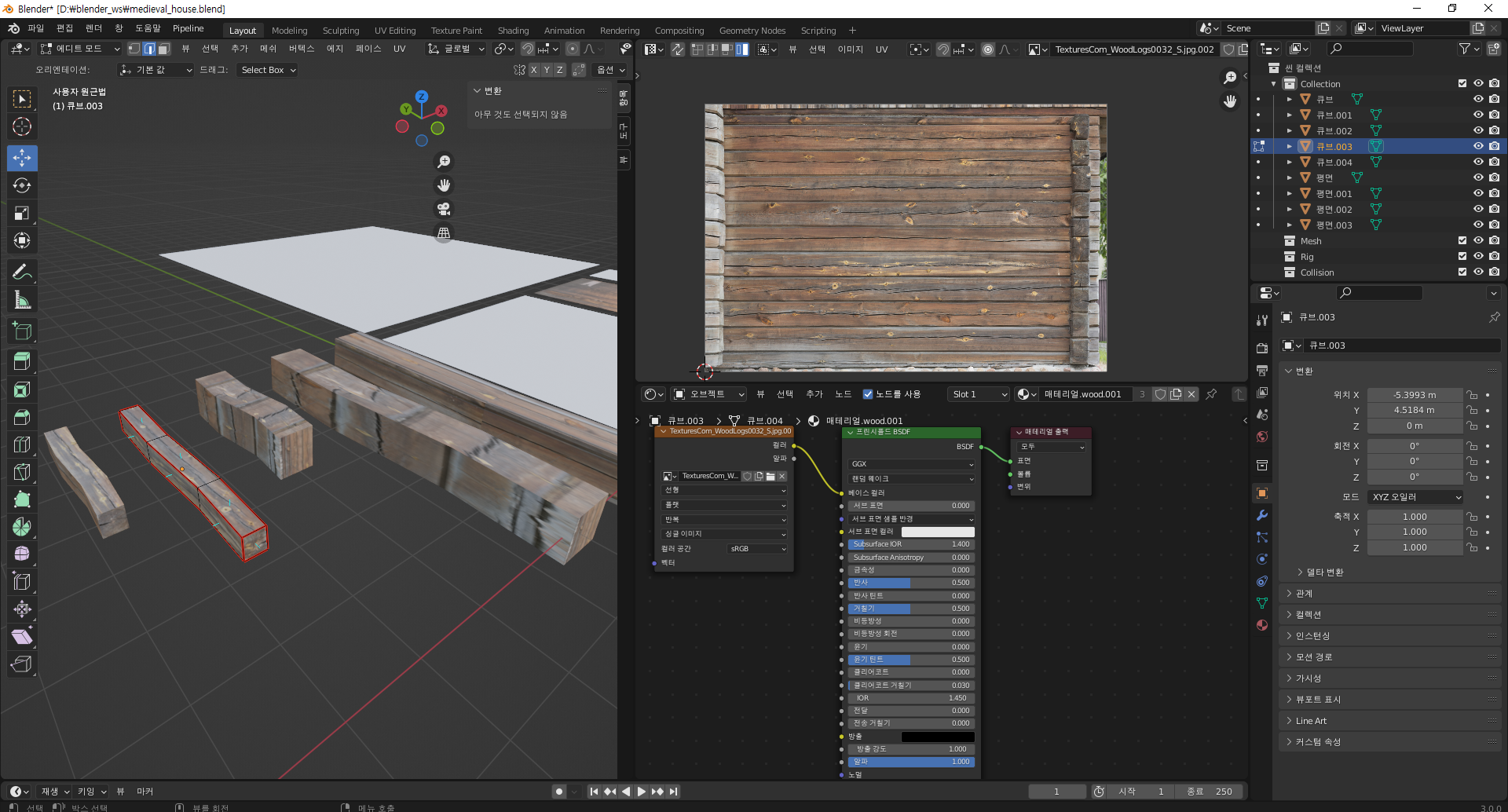Hide 큐브.003 in viewport
Image resolution: width=1508 pixels, height=812 pixels.
click(1477, 146)
